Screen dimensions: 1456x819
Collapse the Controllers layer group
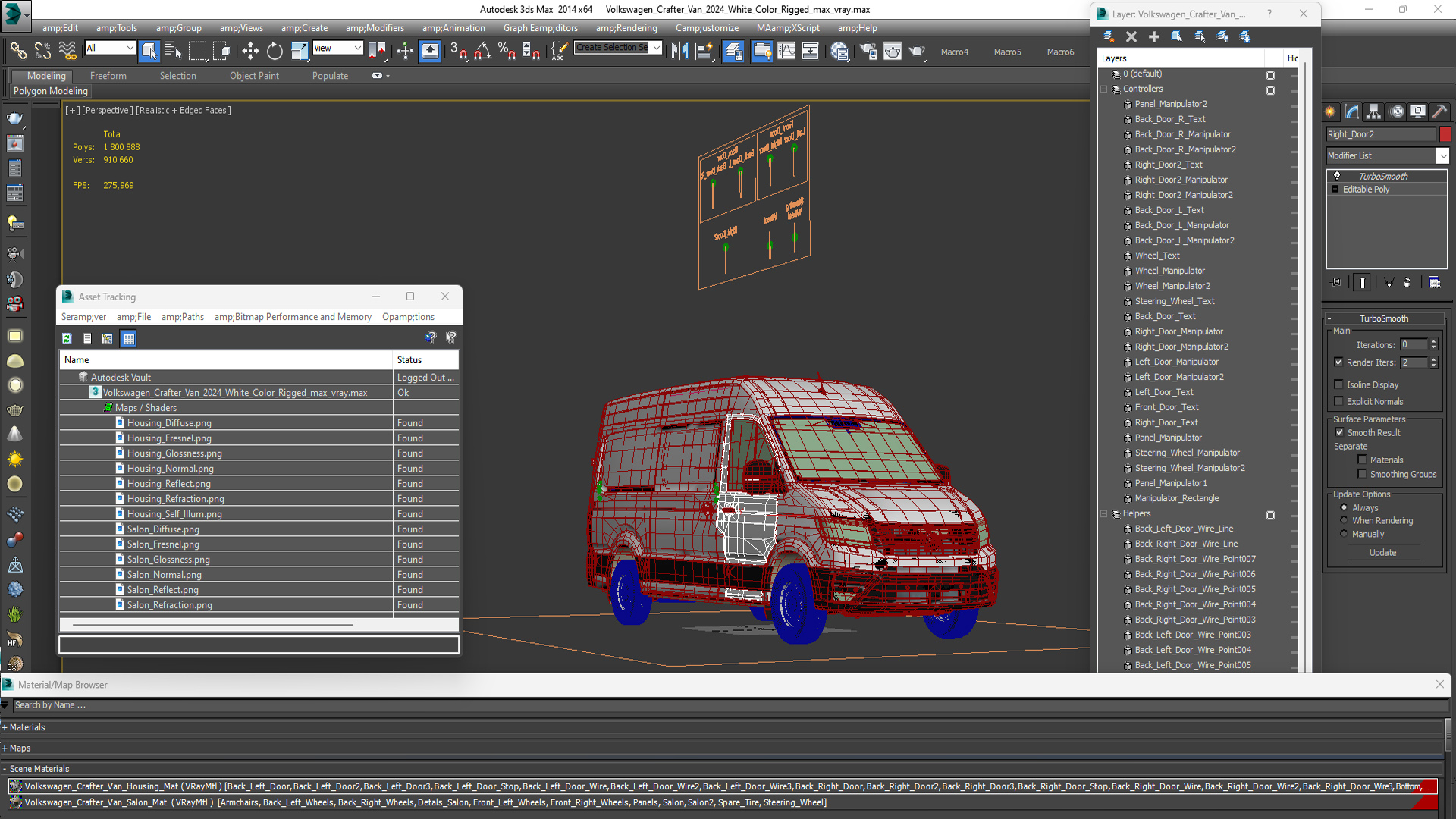(1104, 89)
